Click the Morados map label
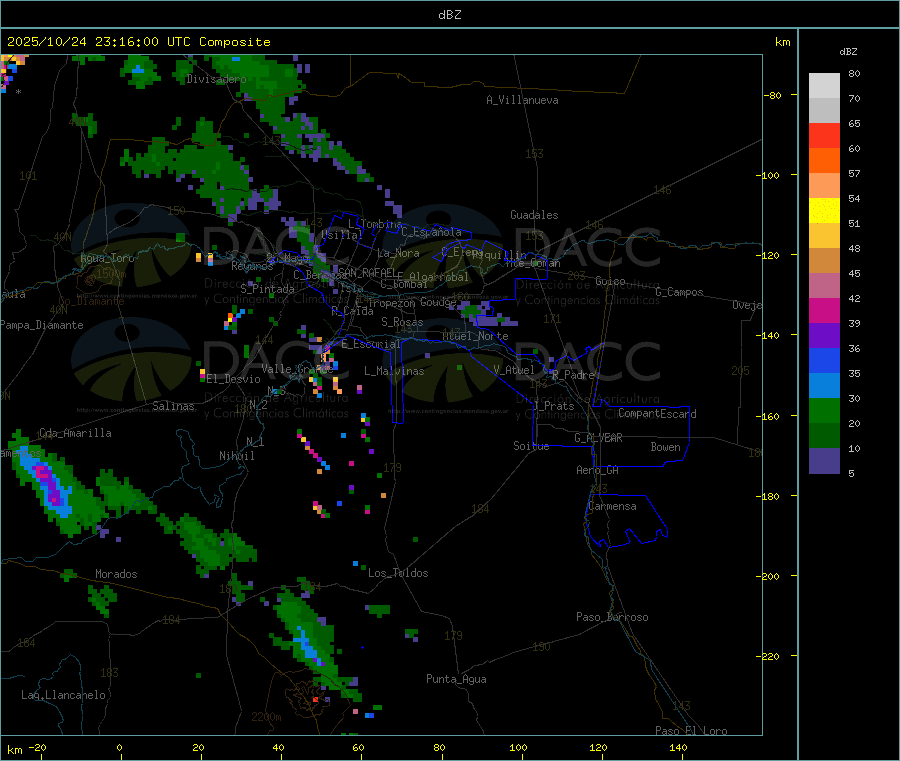Viewport: 900px width, 761px height. (x=117, y=574)
